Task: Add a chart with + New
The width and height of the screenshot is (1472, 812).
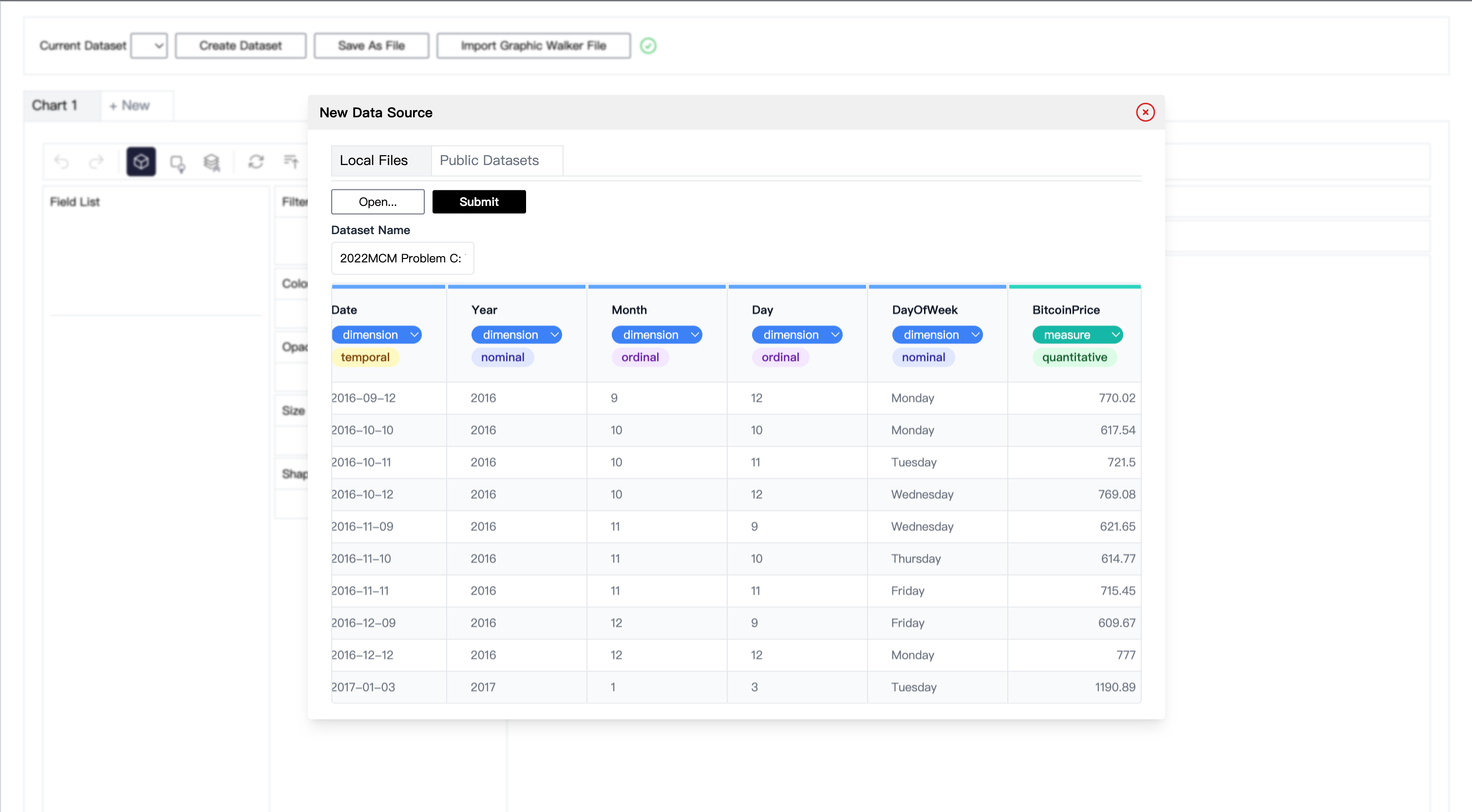Action: 130,106
